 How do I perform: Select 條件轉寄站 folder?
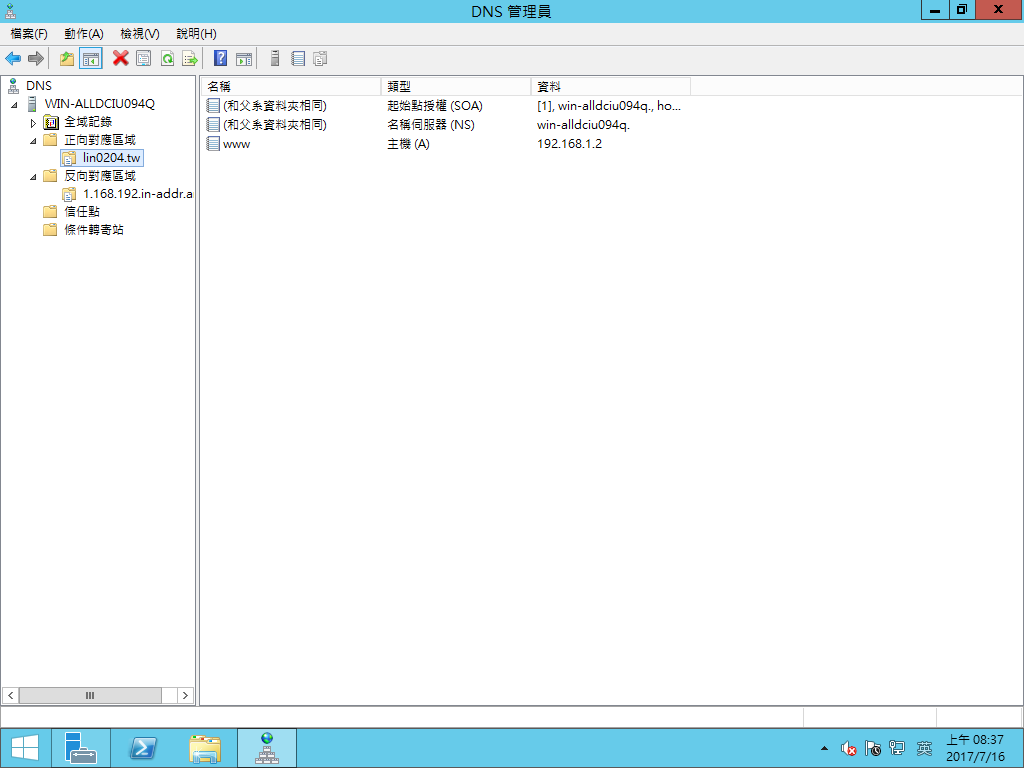coord(93,230)
